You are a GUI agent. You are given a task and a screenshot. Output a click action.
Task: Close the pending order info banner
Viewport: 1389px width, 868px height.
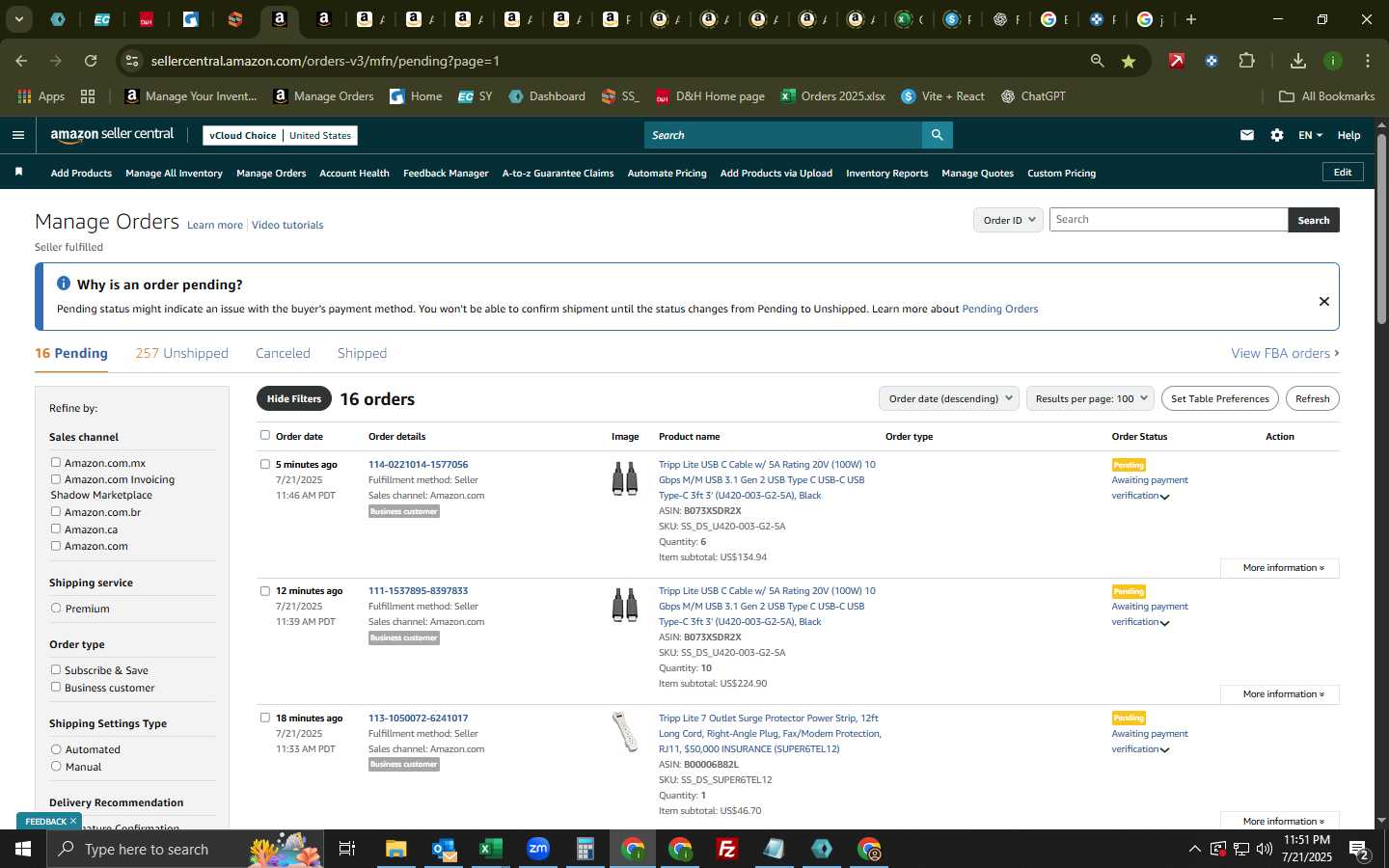[x=1324, y=301]
